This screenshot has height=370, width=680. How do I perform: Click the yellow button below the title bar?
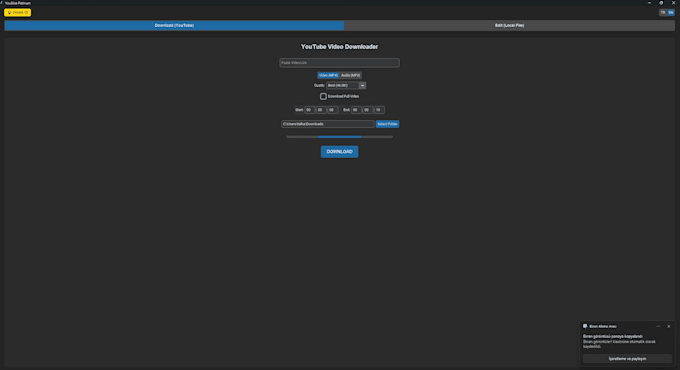tap(17, 13)
